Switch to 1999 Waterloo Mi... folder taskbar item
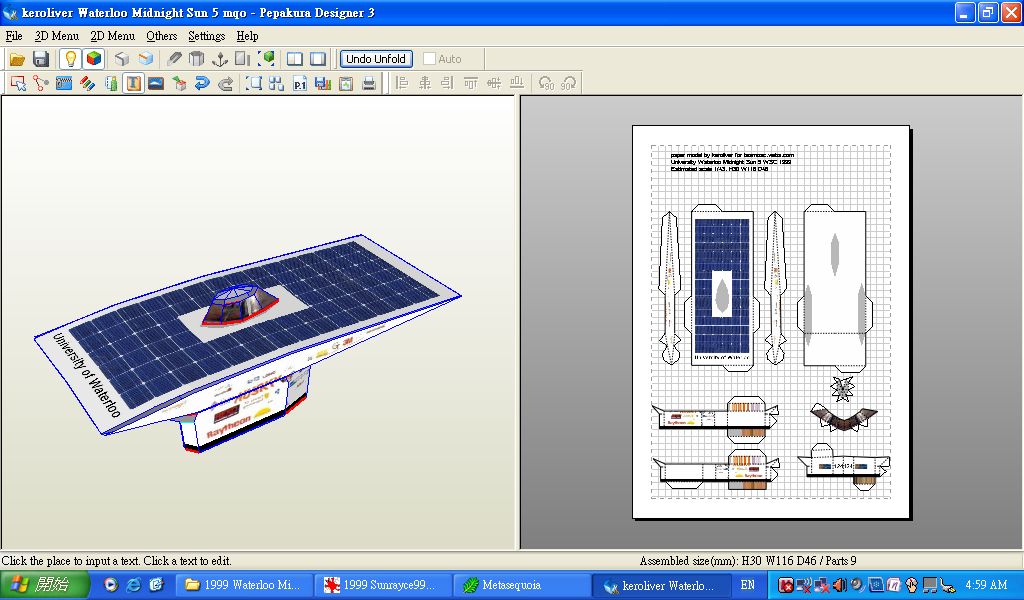 tap(244, 585)
